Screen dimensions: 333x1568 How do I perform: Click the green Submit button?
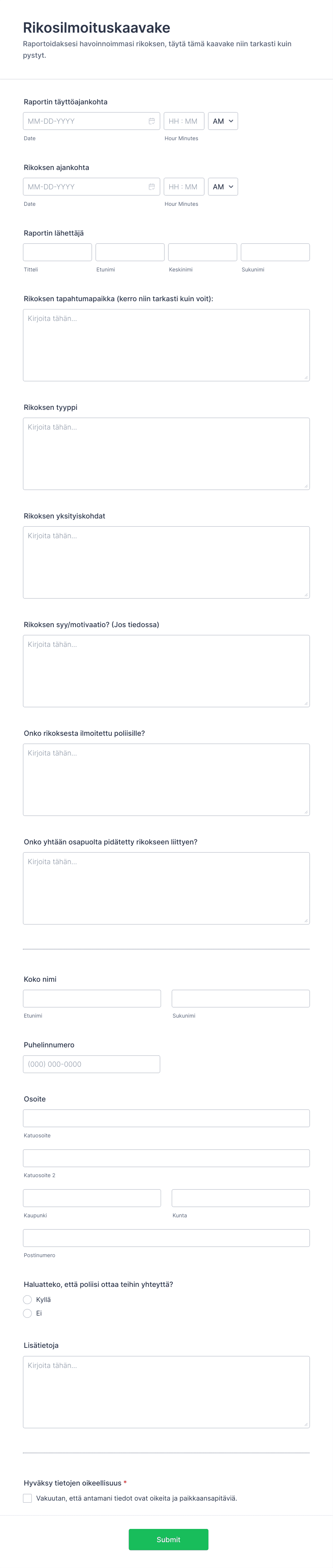point(168,1539)
